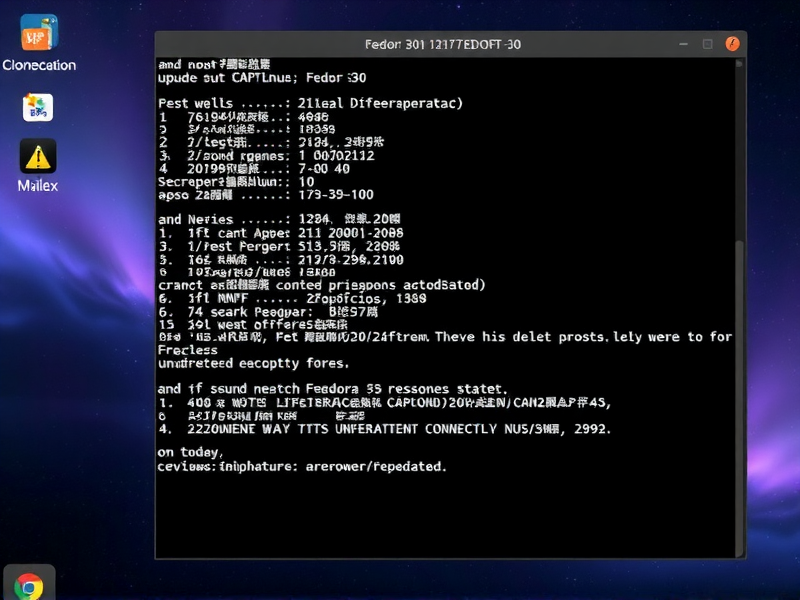This screenshot has height=600, width=800.
Task: Click the Mailex label text under its icon
Action: 38,187
